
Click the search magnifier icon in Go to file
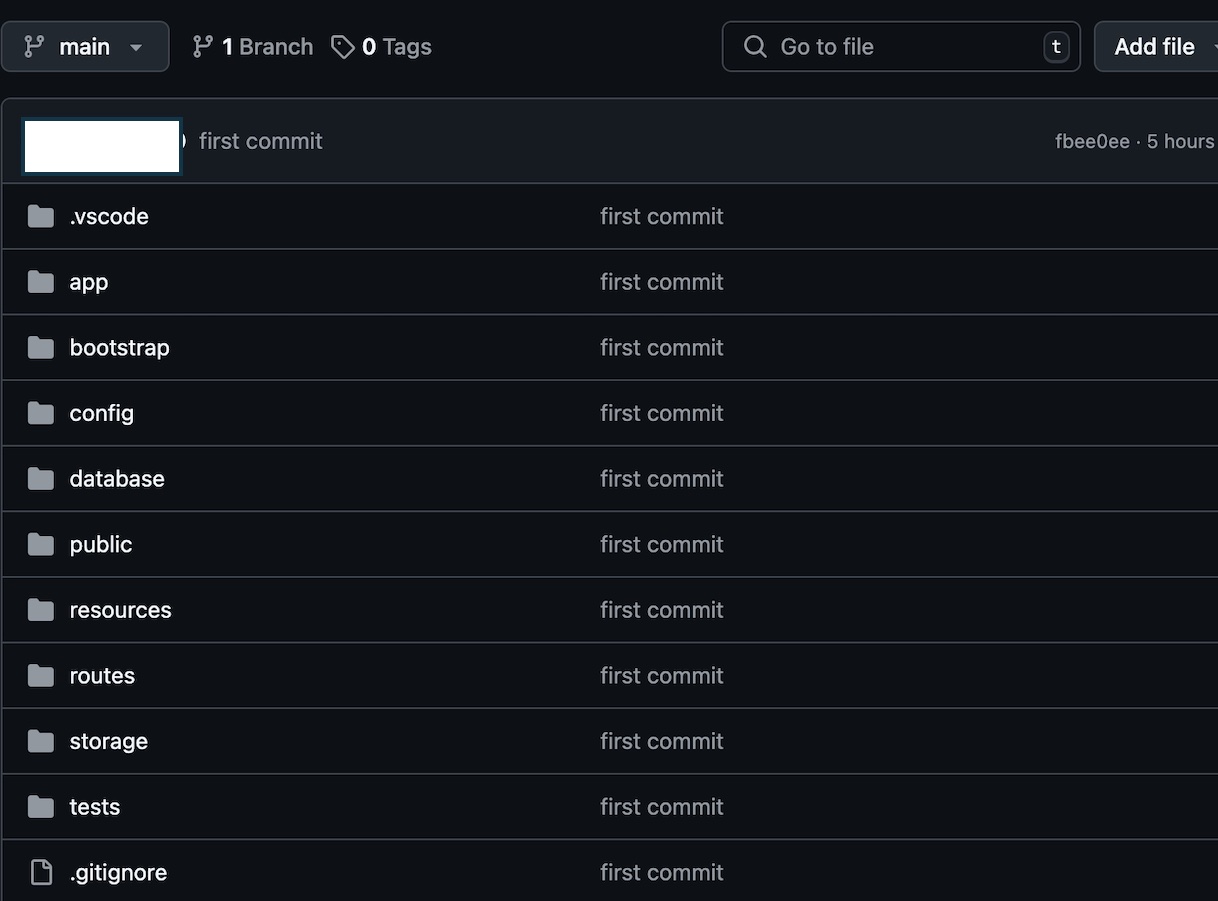coord(756,47)
